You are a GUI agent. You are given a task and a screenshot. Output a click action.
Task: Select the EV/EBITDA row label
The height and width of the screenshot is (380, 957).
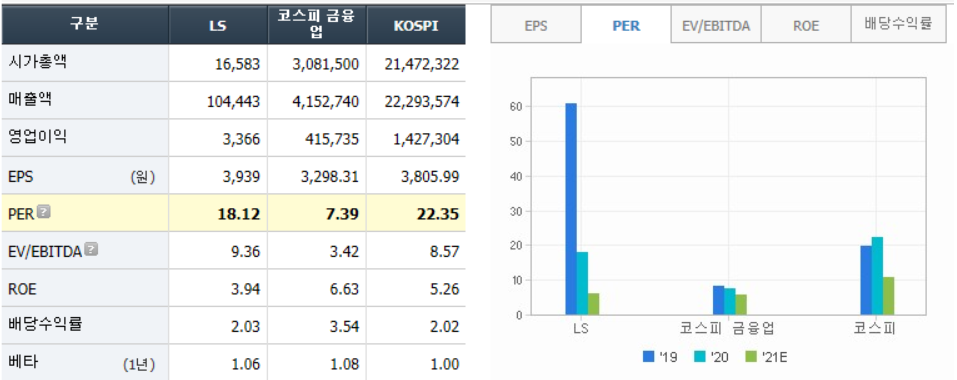click(x=45, y=251)
